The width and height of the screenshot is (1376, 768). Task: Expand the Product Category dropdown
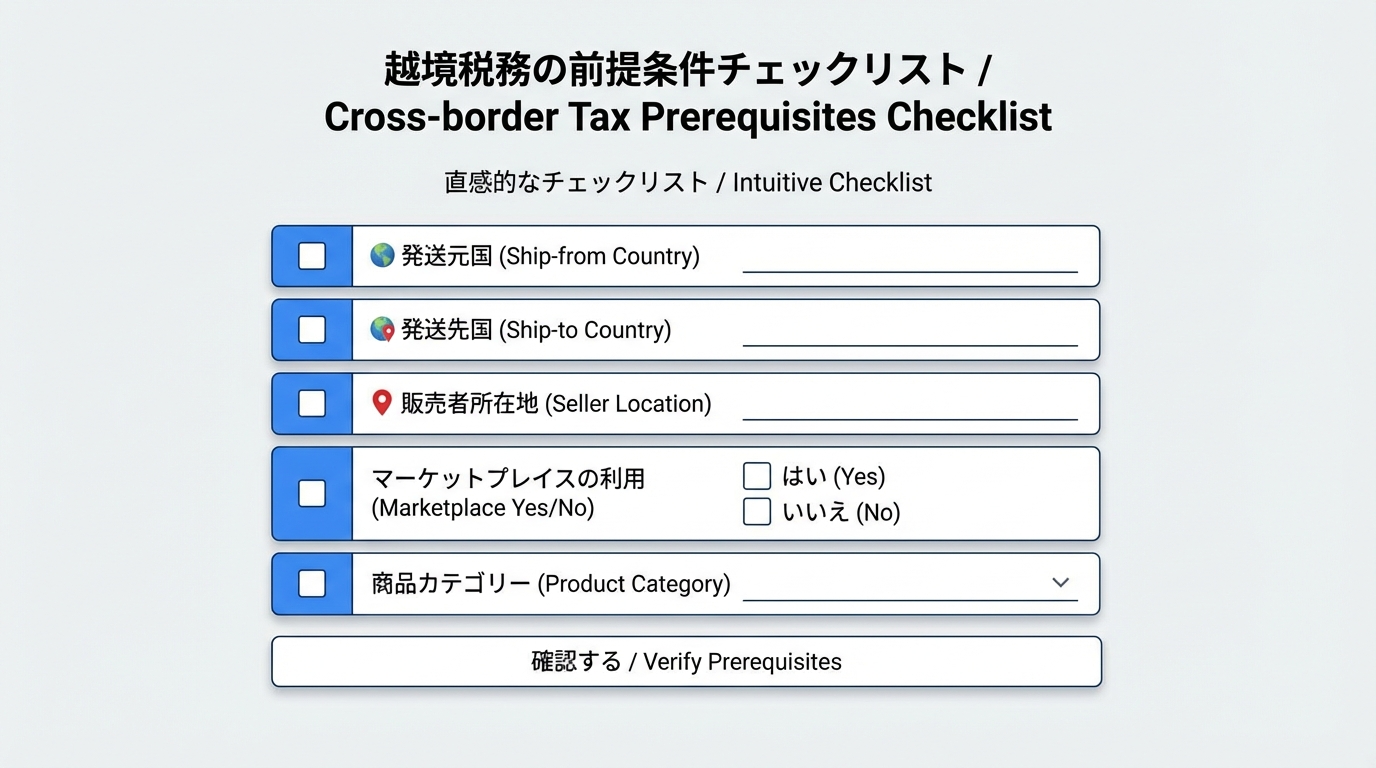pos(1060,583)
